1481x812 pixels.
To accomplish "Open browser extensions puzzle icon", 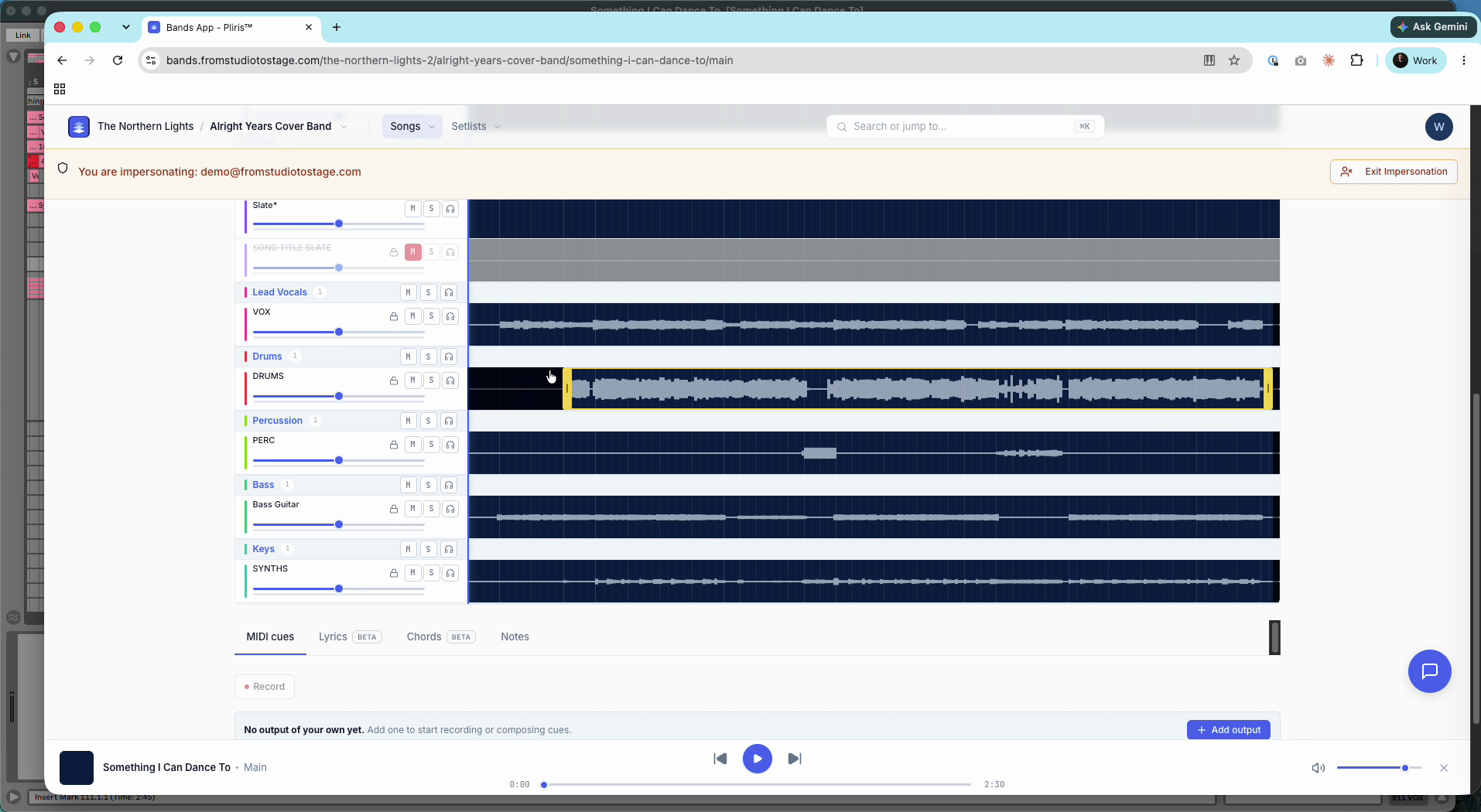I will pos(1356,60).
